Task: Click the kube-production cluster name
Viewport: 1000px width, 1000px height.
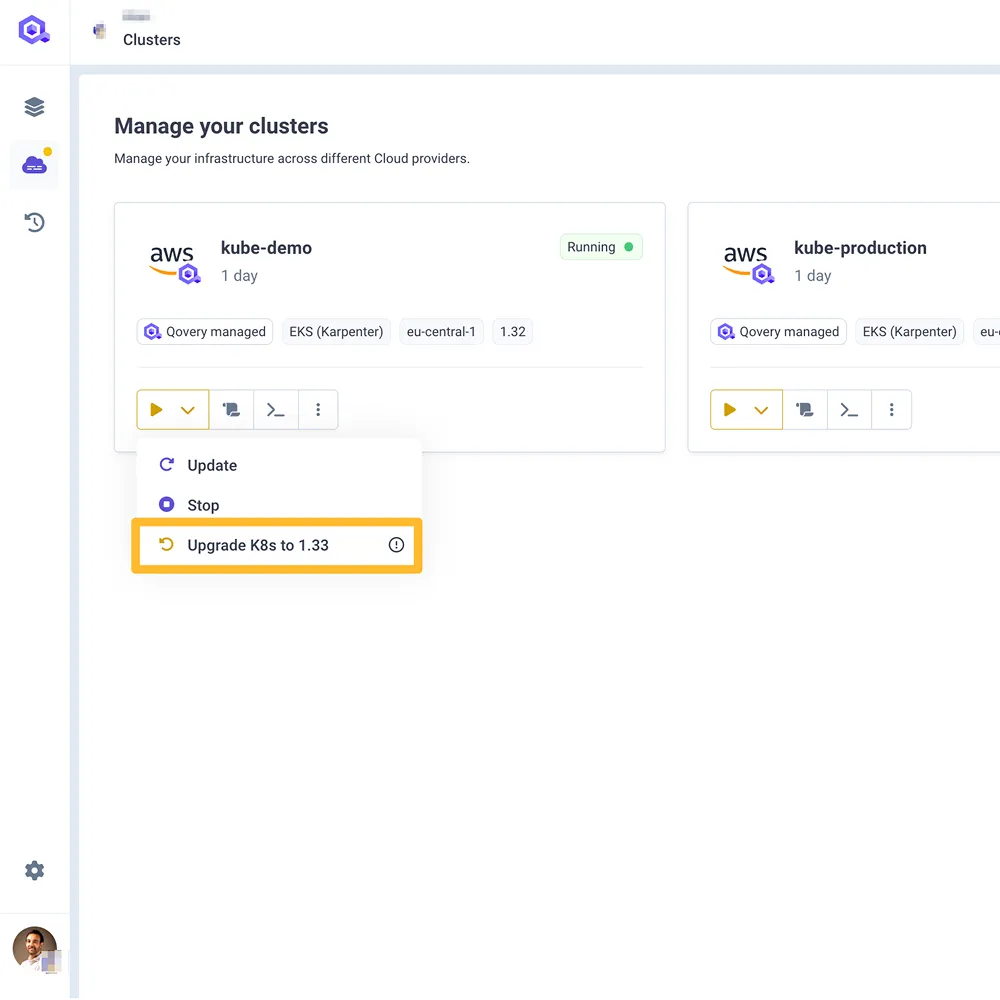Action: (860, 248)
